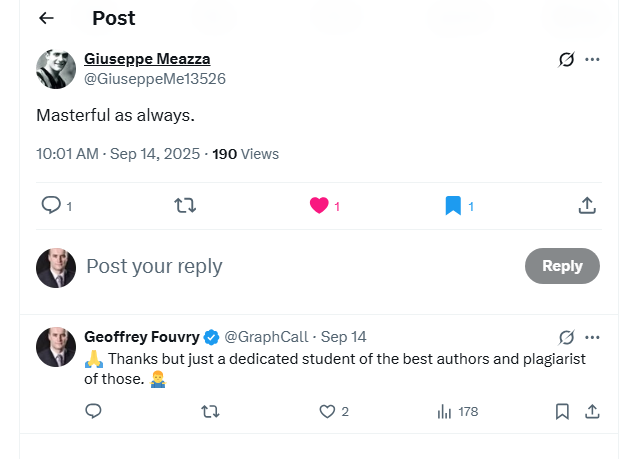622x459 pixels.
Task: Click Grok icon on Geoffrey Fouvry's reply
Action: pos(567,337)
